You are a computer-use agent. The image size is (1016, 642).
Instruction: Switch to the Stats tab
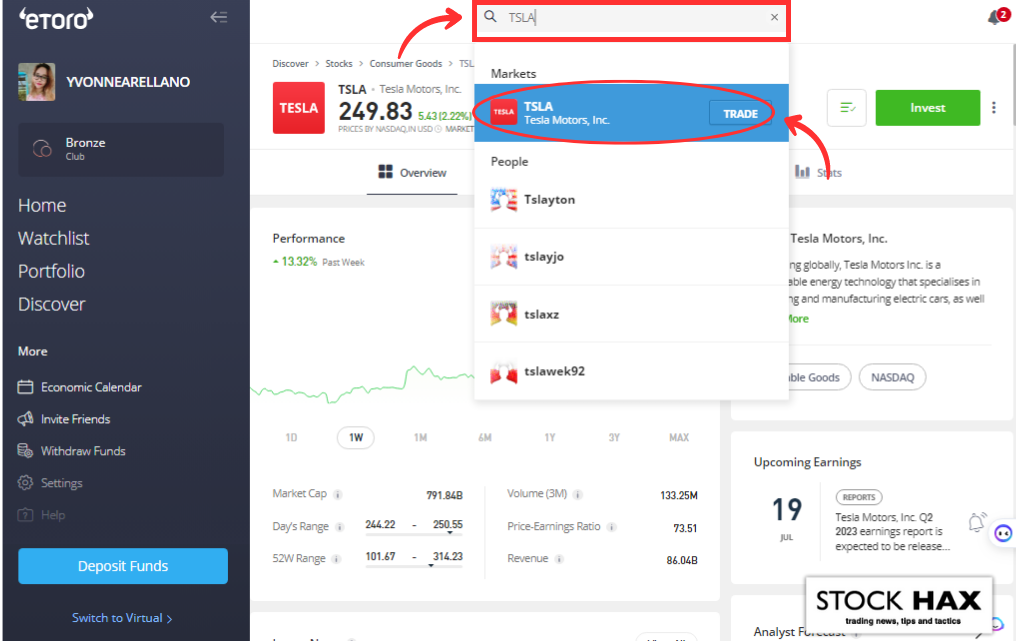point(818,173)
